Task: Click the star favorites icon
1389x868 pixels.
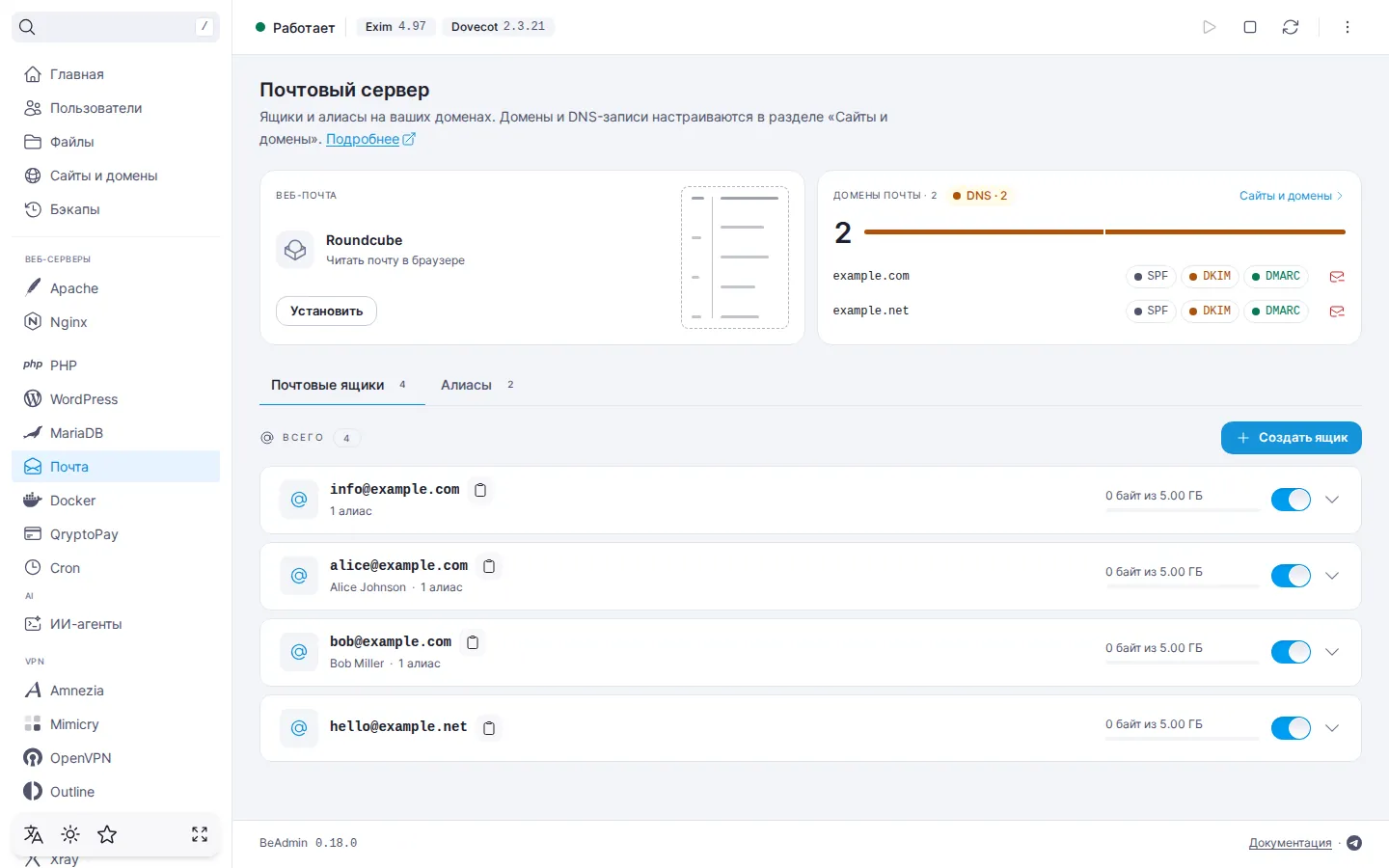Action: click(x=107, y=834)
